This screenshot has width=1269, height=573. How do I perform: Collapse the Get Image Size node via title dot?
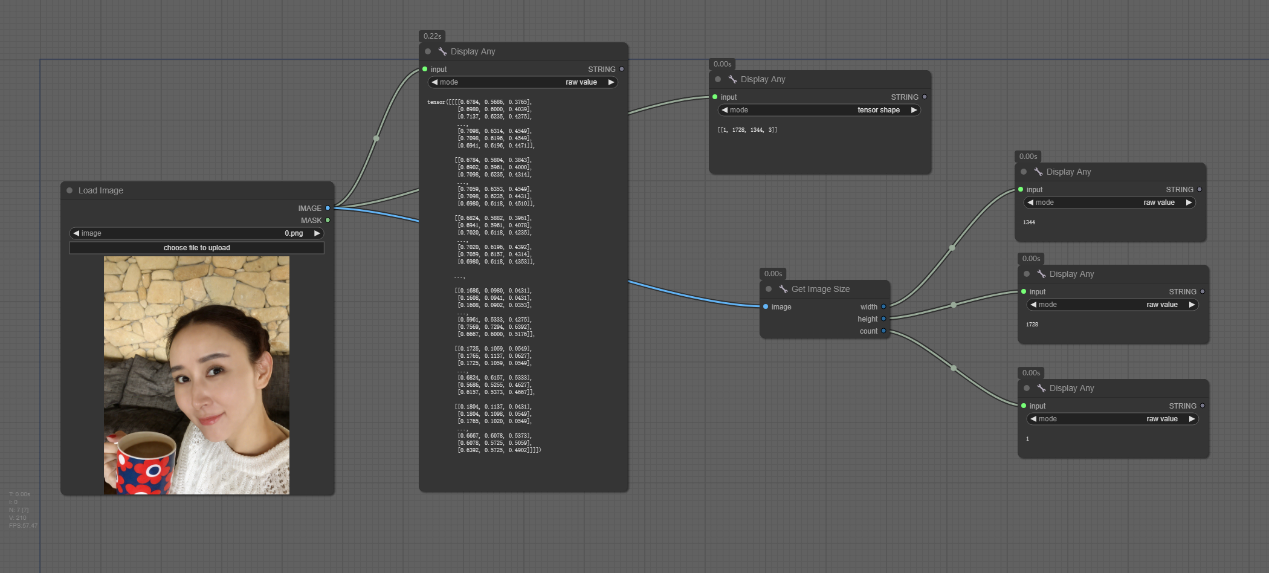[x=769, y=289]
